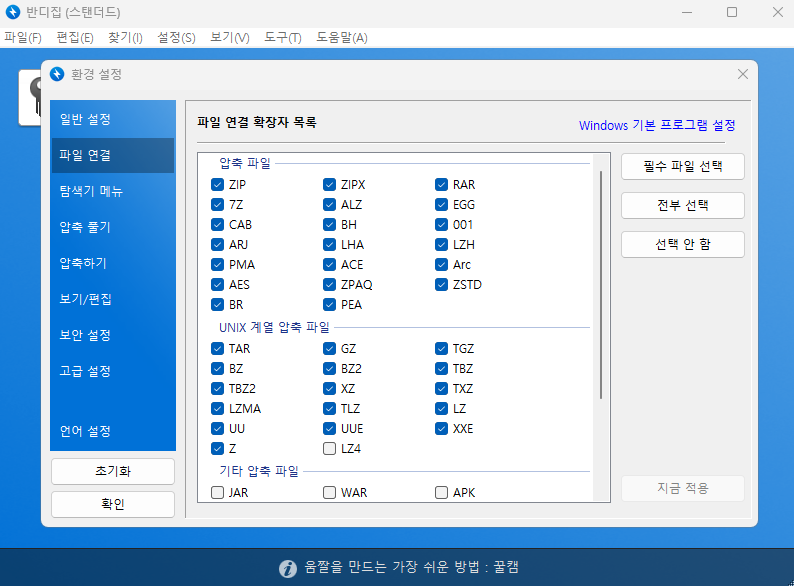This screenshot has height=586, width=794.
Task: Open 압축 풀기 settings page
Action: 113,227
